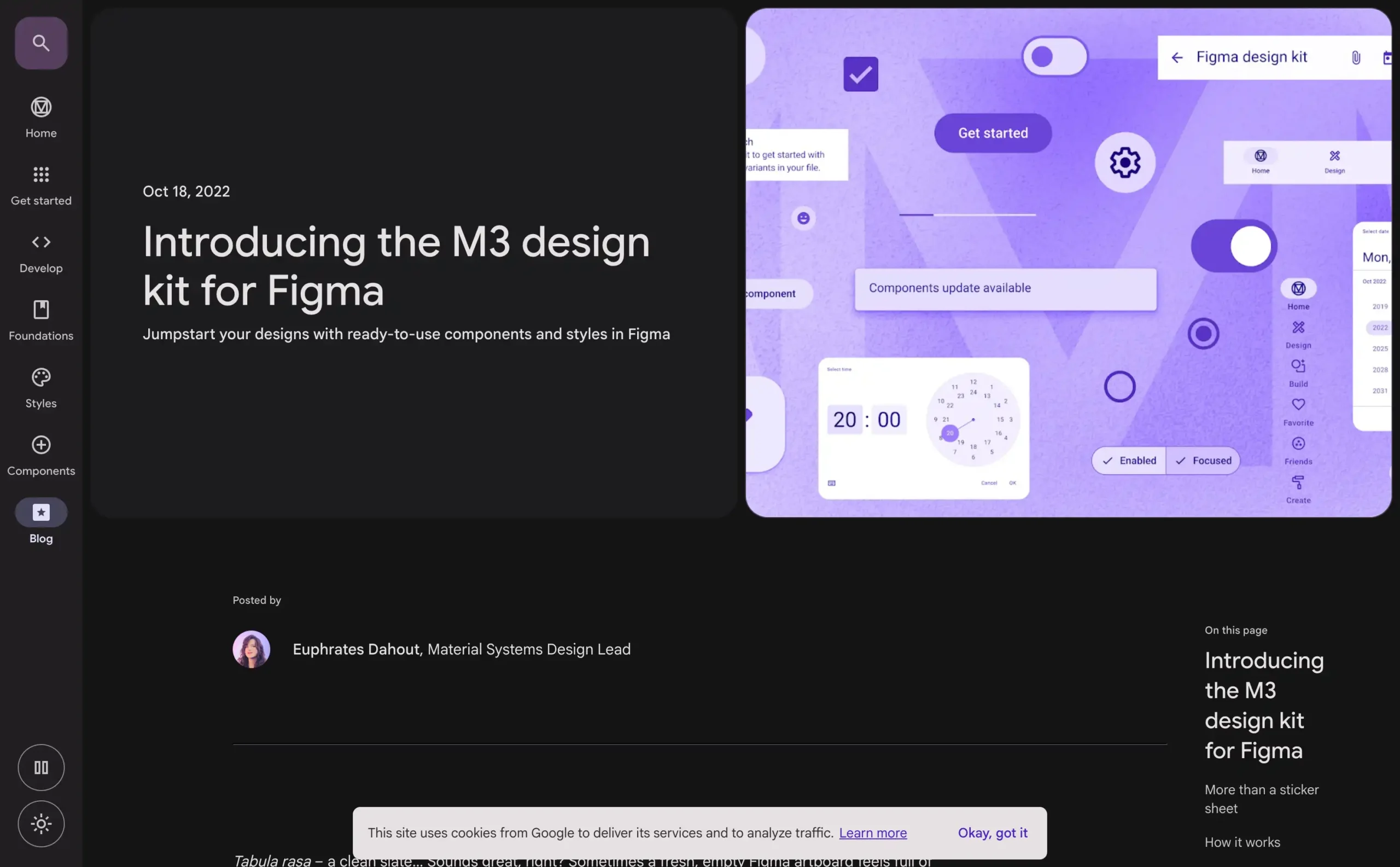Toggle the light/dark theme sun button
Screen dimensions: 1400x867
40,823
